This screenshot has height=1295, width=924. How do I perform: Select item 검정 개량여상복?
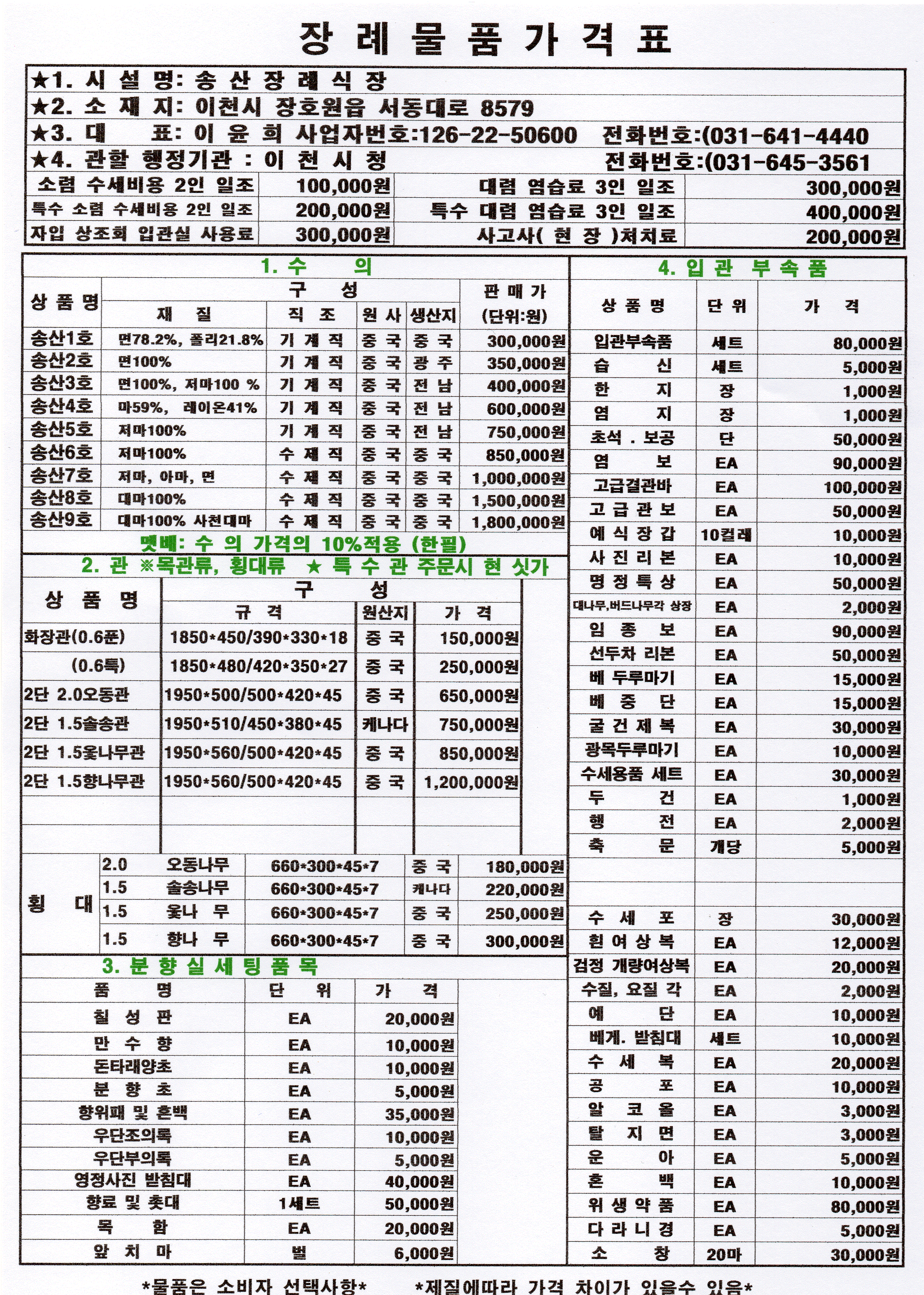[x=632, y=966]
